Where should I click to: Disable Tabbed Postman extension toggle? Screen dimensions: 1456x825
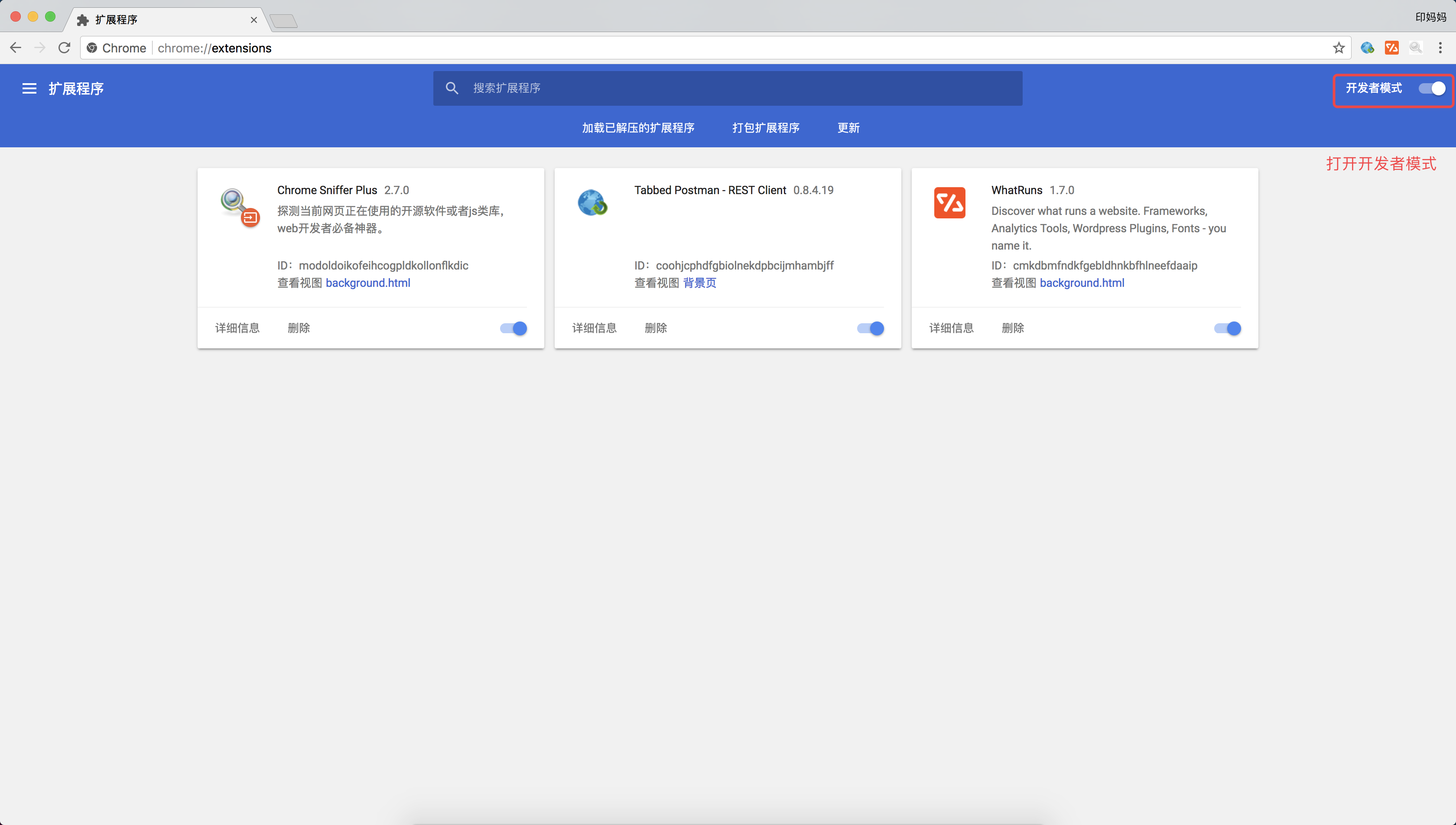[x=870, y=328]
